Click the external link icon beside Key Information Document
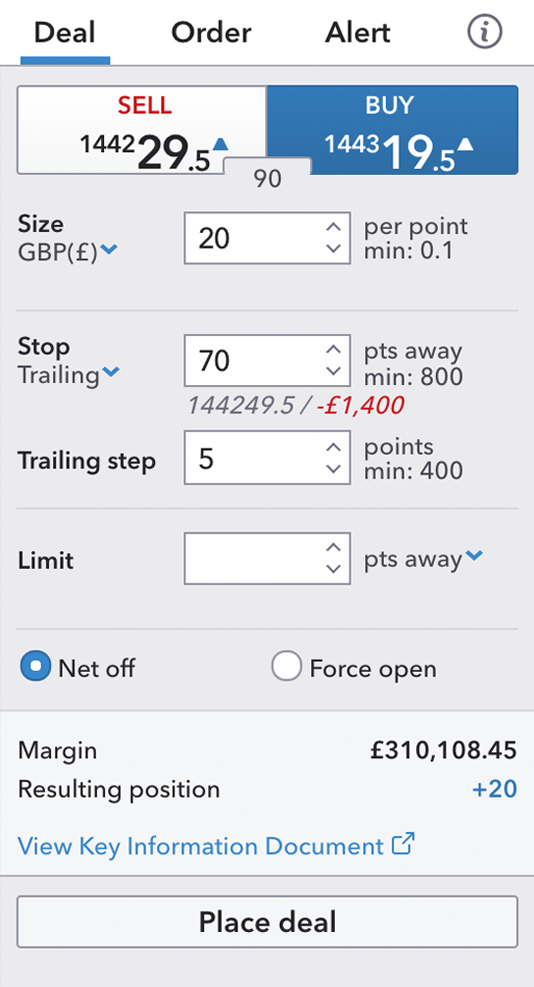 coord(403,844)
